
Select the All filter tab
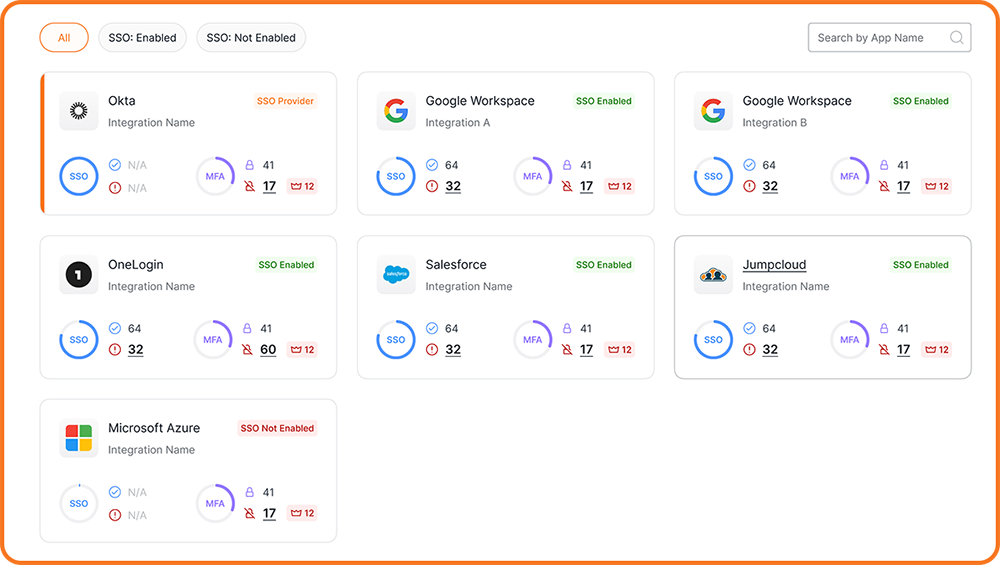(x=64, y=38)
